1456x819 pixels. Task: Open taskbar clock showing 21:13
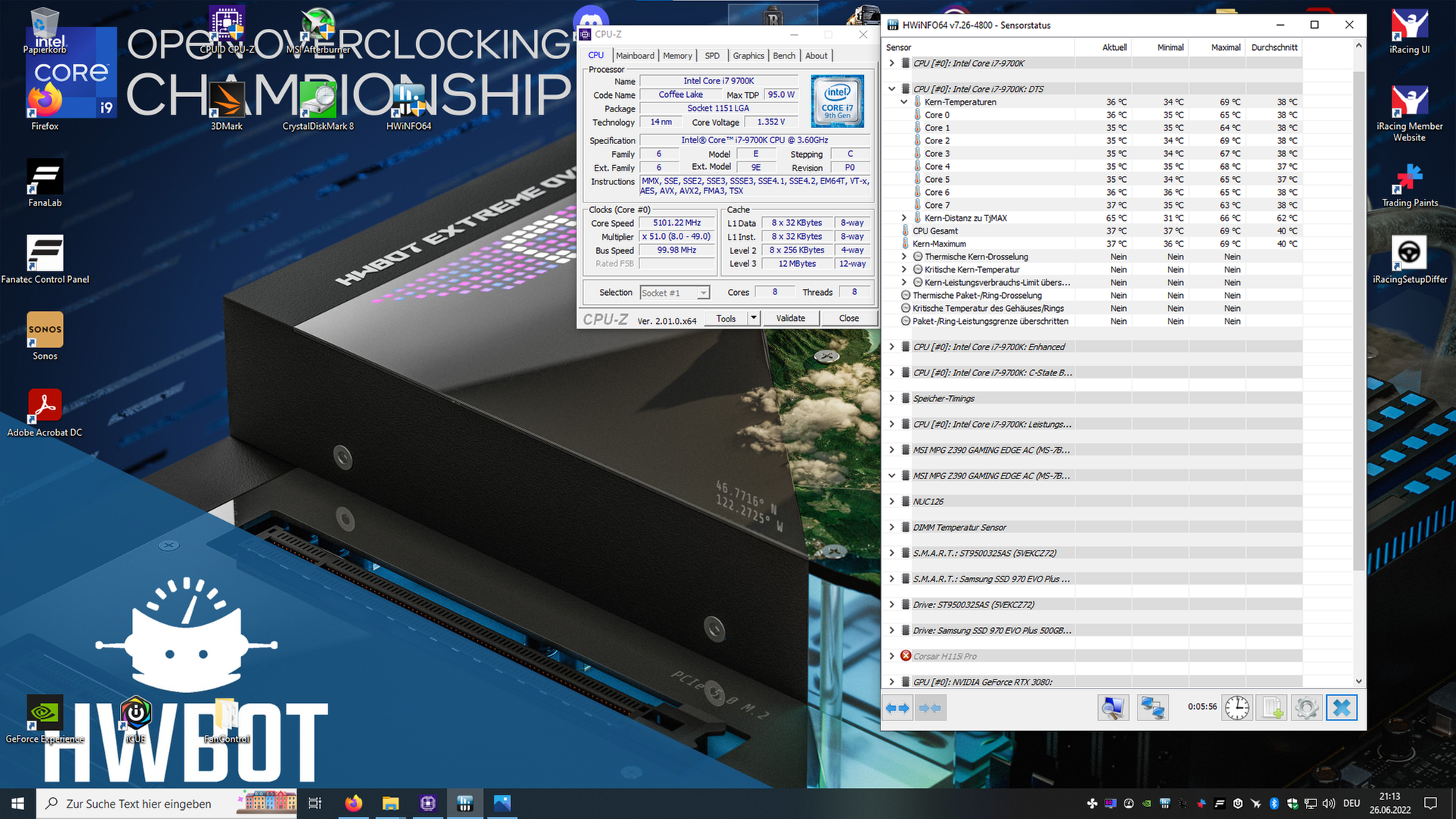point(1390,803)
